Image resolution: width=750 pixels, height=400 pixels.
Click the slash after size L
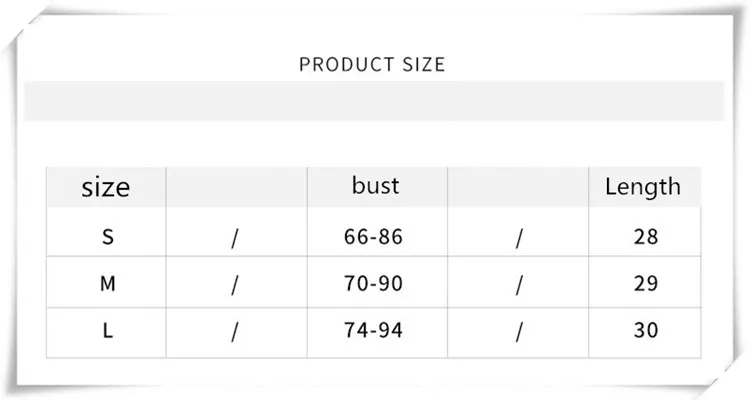coord(234,332)
